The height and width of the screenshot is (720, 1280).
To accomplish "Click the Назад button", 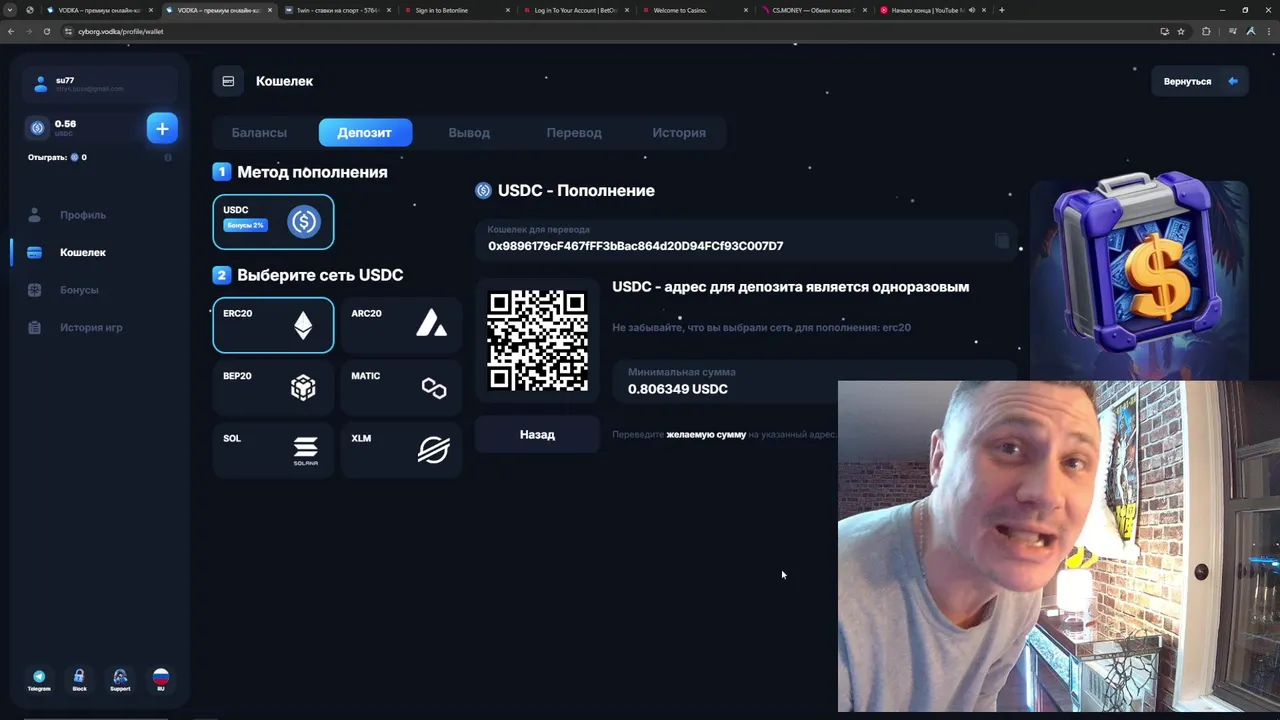I will pyautogui.click(x=537, y=434).
